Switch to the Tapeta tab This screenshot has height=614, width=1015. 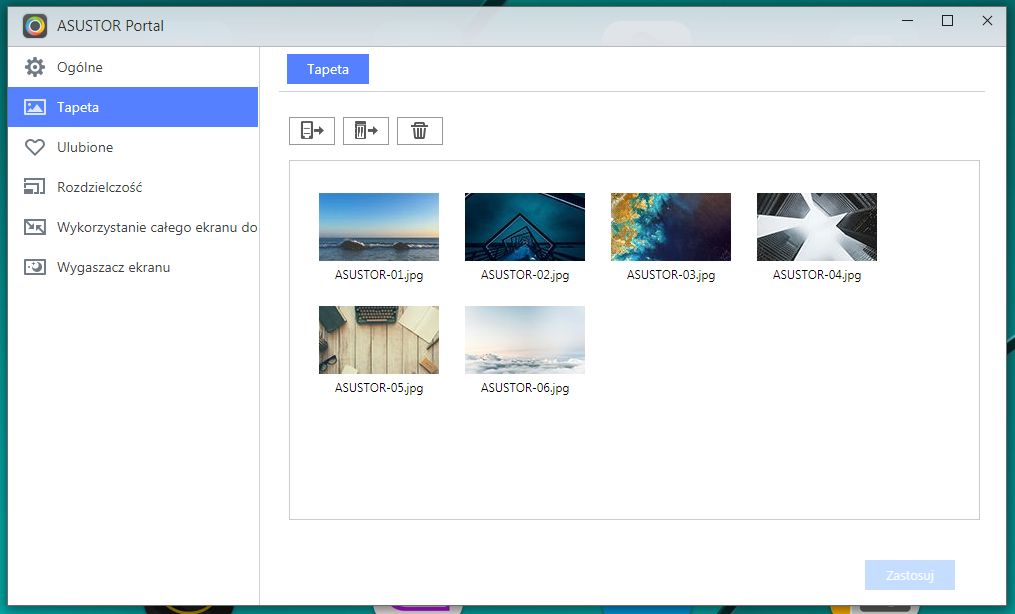click(x=328, y=69)
